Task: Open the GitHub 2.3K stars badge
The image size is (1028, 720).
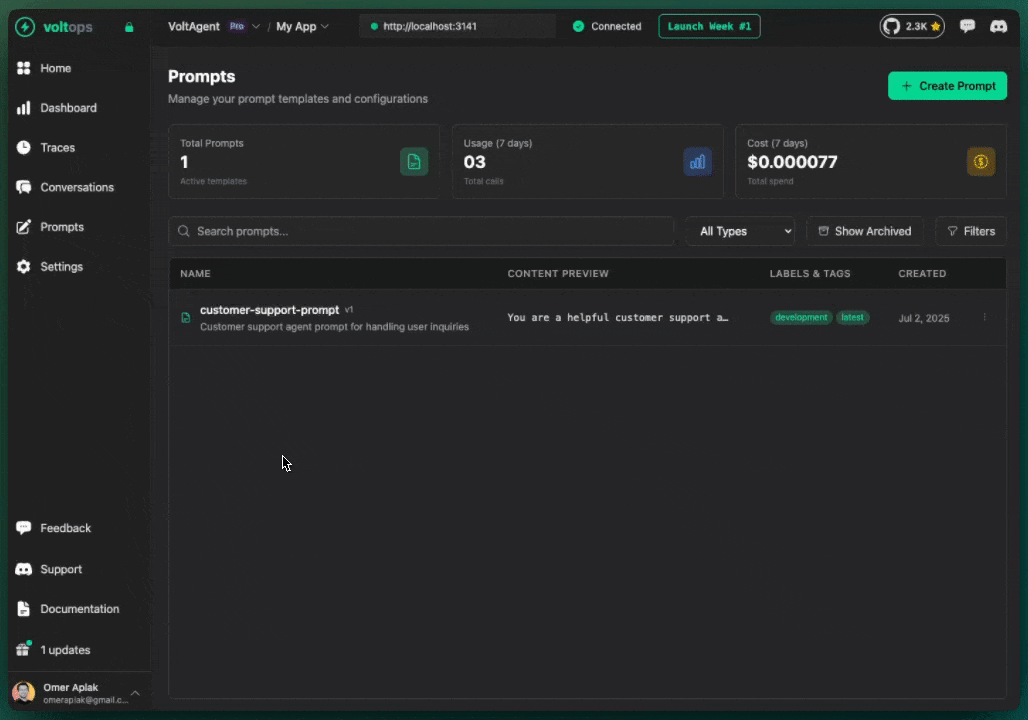Action: 912,26
